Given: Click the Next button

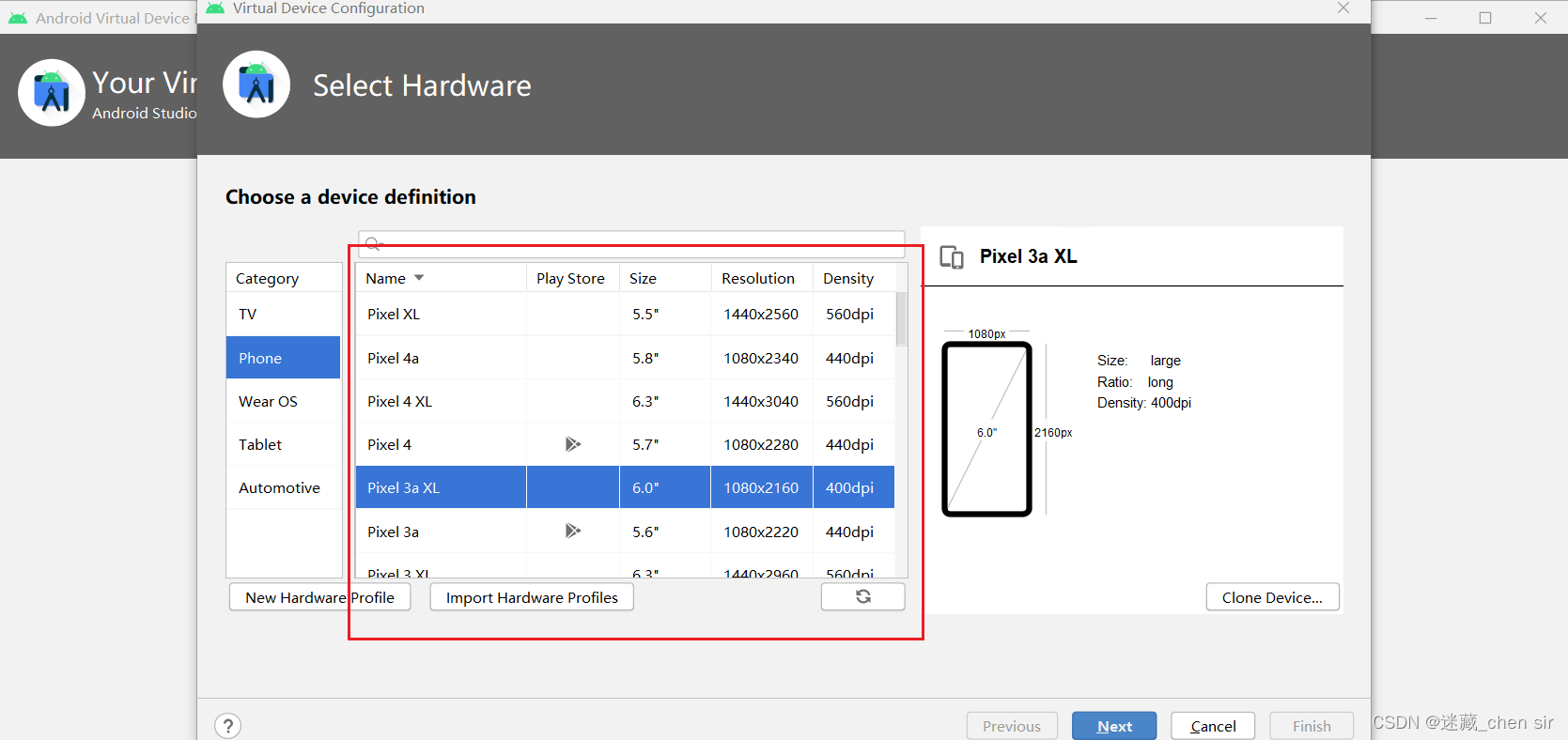Looking at the screenshot, I should pyautogui.click(x=1114, y=726).
